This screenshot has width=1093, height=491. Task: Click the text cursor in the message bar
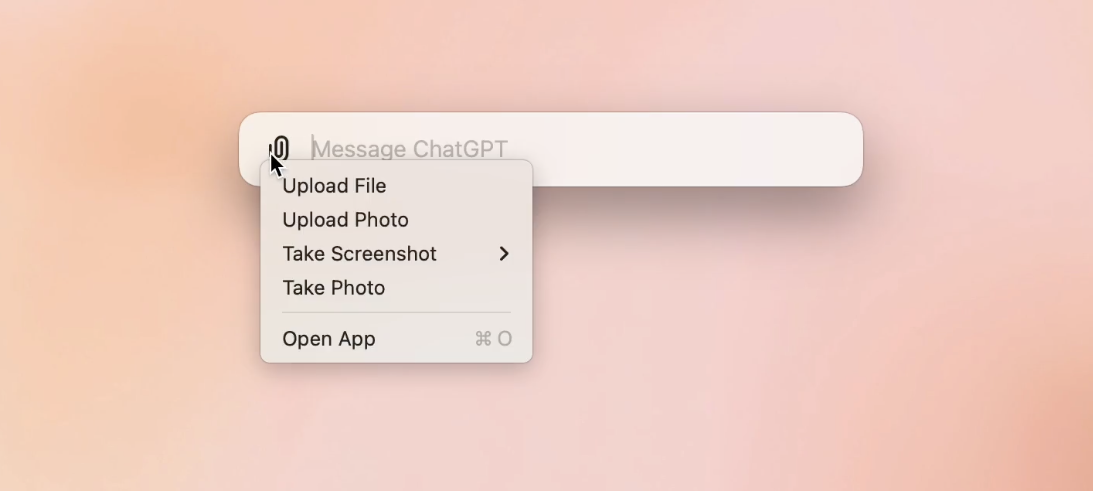coord(313,149)
